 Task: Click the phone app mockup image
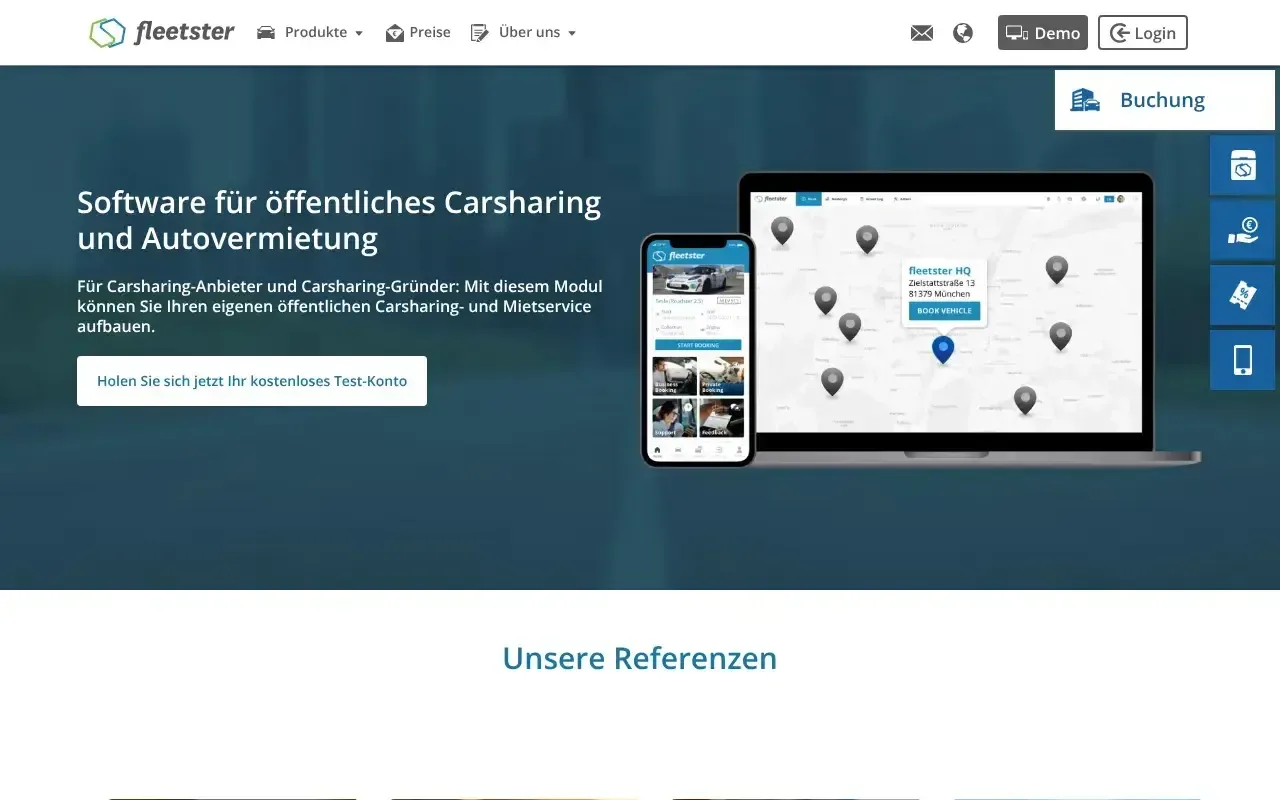[698, 350]
